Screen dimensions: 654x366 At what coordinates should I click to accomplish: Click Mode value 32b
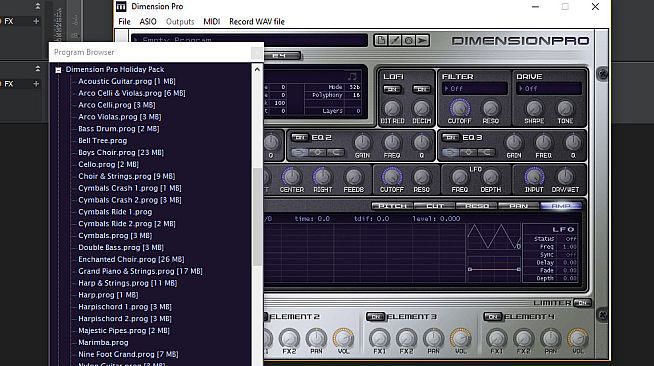pos(355,87)
